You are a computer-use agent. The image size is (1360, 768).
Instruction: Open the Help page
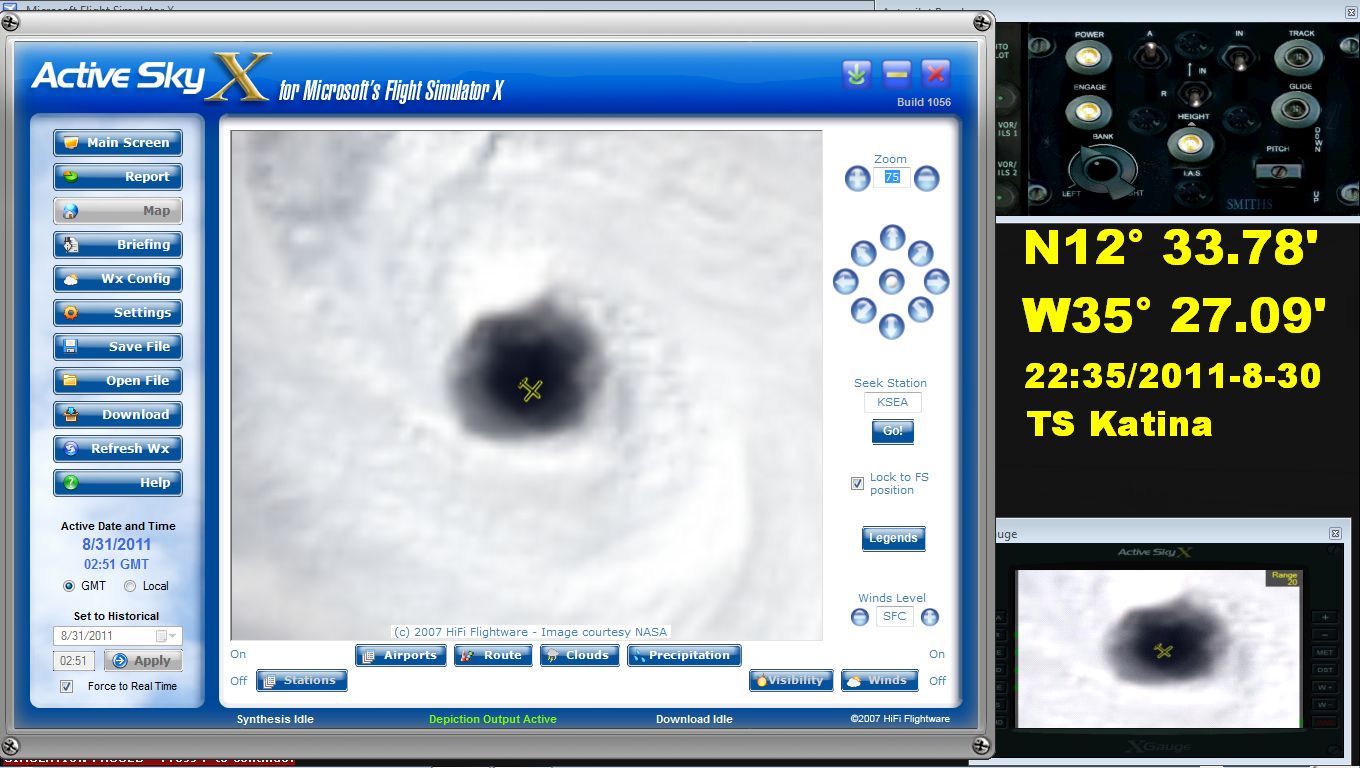tap(118, 483)
